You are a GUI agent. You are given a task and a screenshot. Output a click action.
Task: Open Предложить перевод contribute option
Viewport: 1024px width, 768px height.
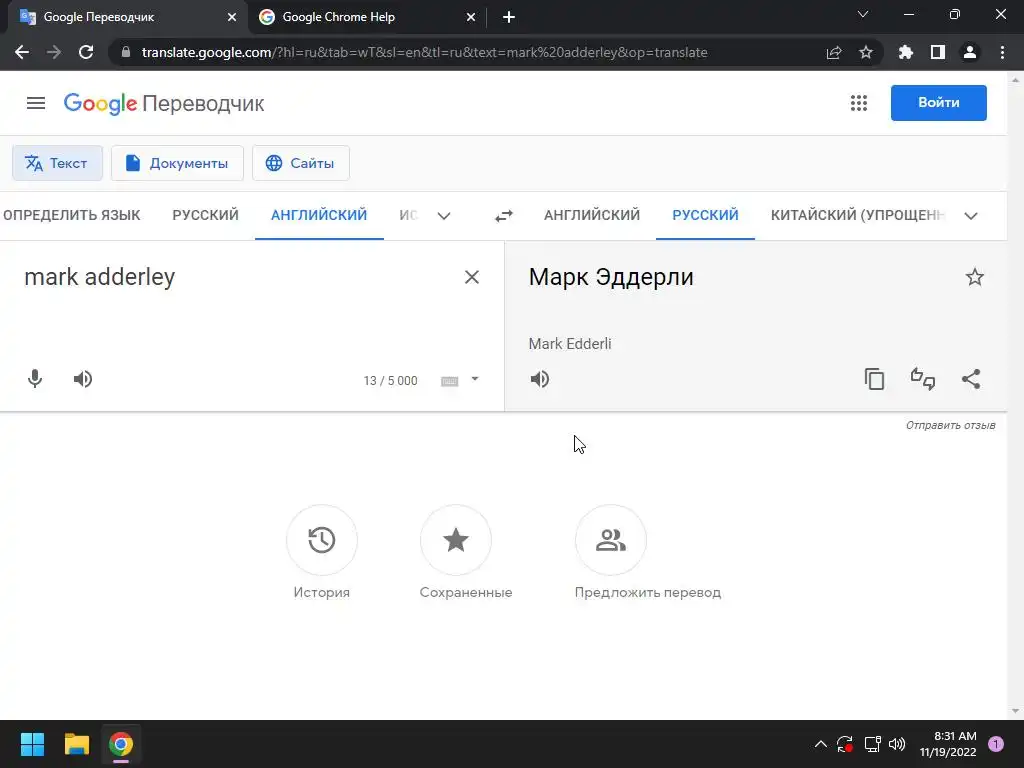coord(611,540)
